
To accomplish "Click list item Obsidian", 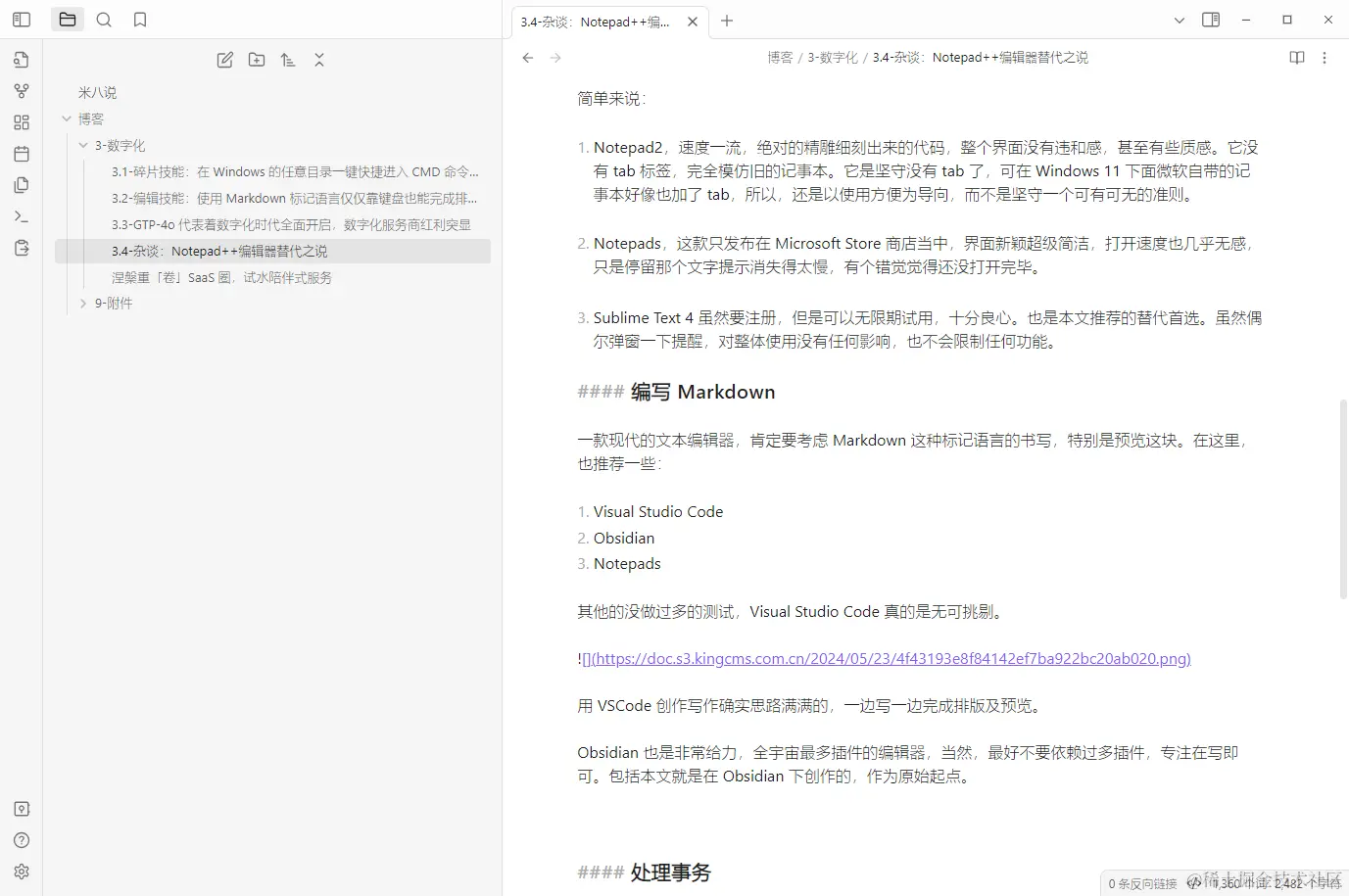I will pyautogui.click(x=624, y=539).
